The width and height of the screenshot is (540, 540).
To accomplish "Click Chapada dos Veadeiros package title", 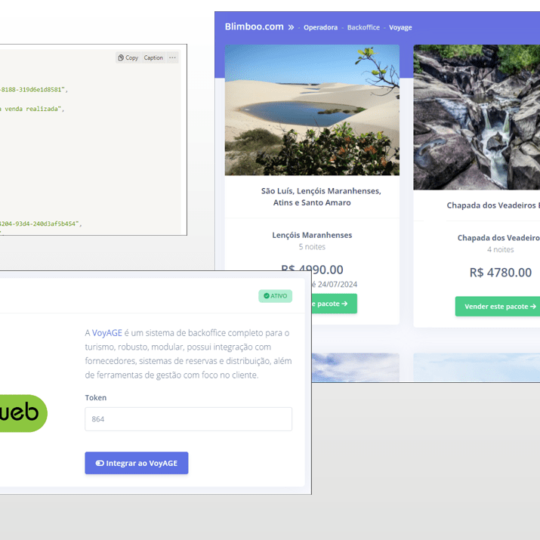I will (x=493, y=205).
